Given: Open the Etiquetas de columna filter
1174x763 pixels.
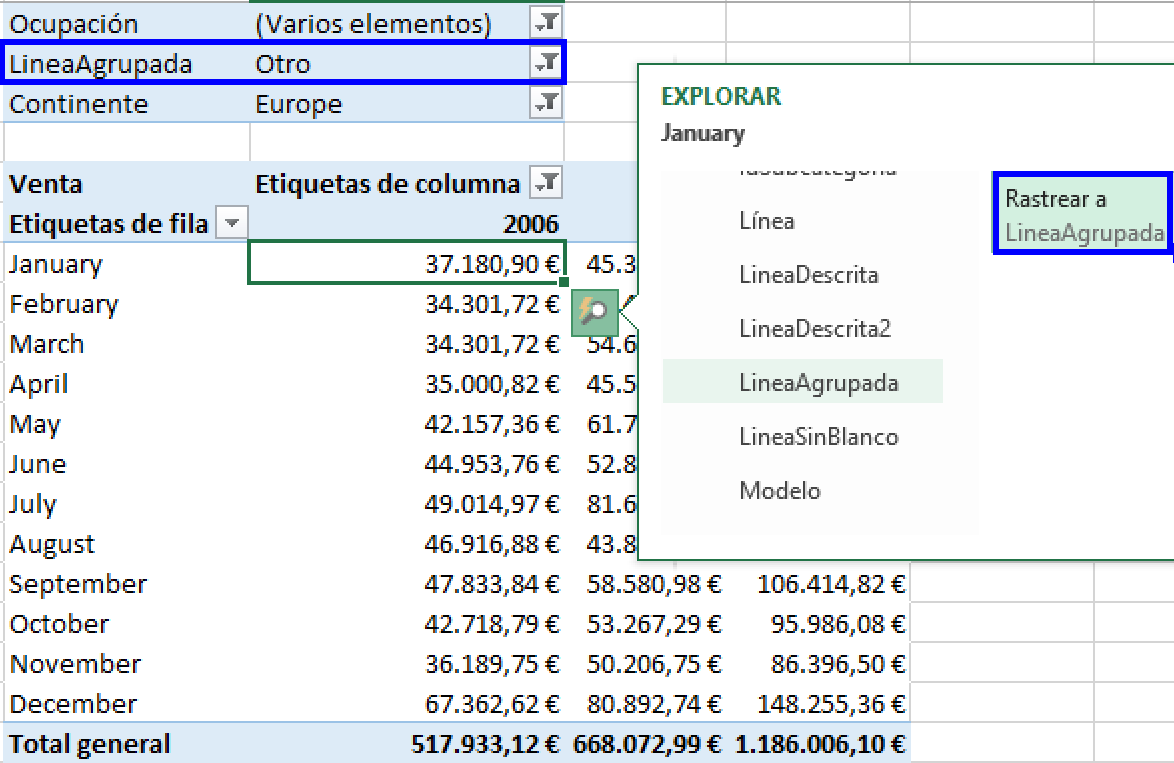Looking at the screenshot, I should (x=546, y=183).
